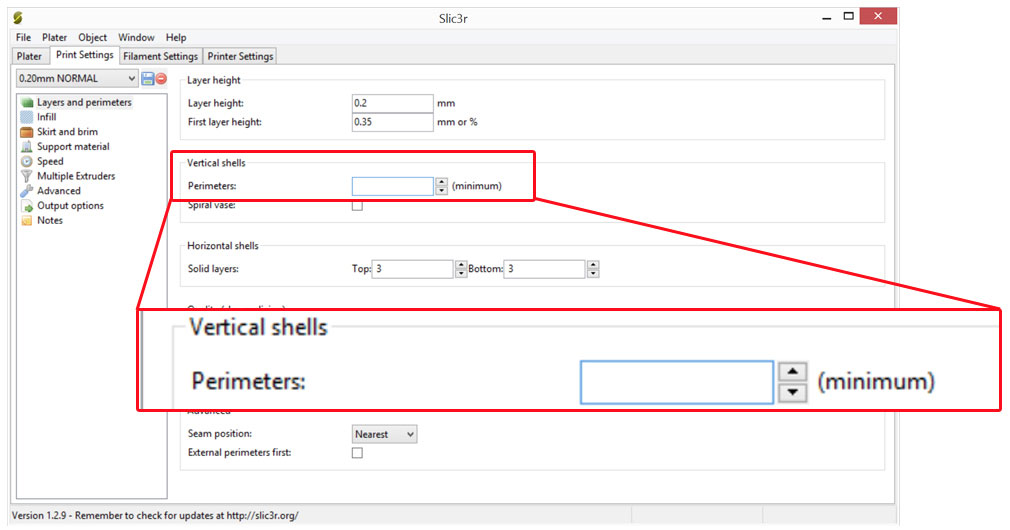This screenshot has height=530, width=1010.
Task: Save the current print preset
Action: coord(148,79)
